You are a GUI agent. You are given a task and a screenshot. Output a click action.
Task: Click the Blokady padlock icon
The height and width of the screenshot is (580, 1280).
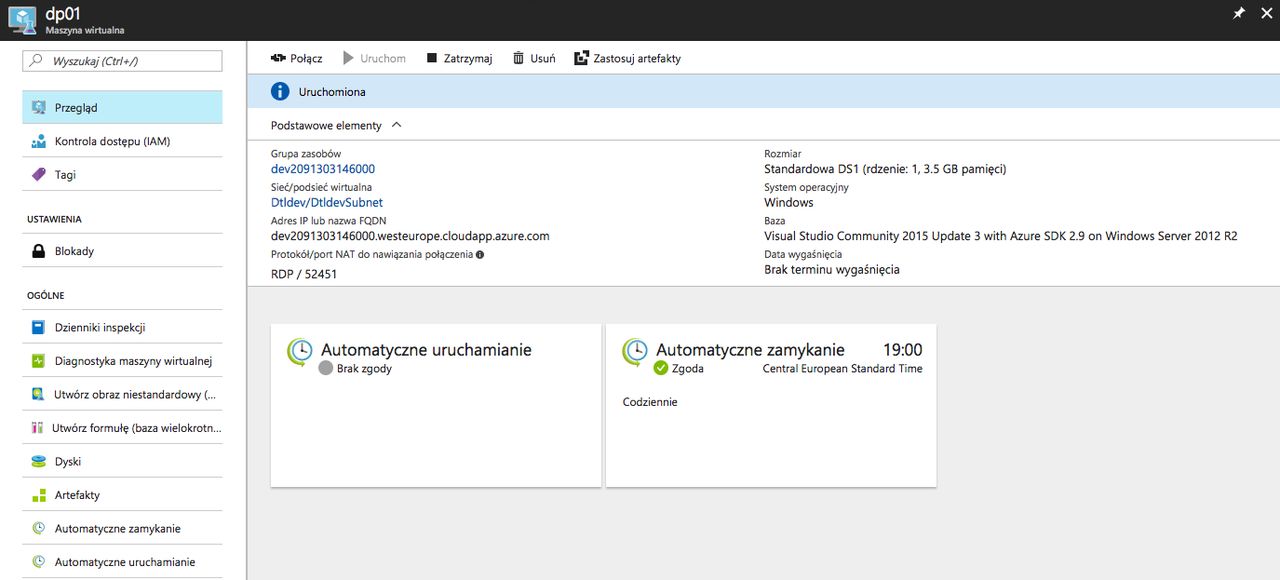[x=39, y=251]
